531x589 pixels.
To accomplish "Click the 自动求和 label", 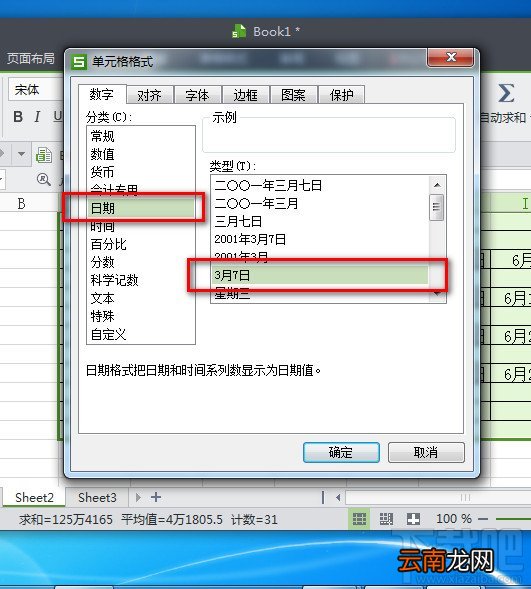I will coord(503,118).
